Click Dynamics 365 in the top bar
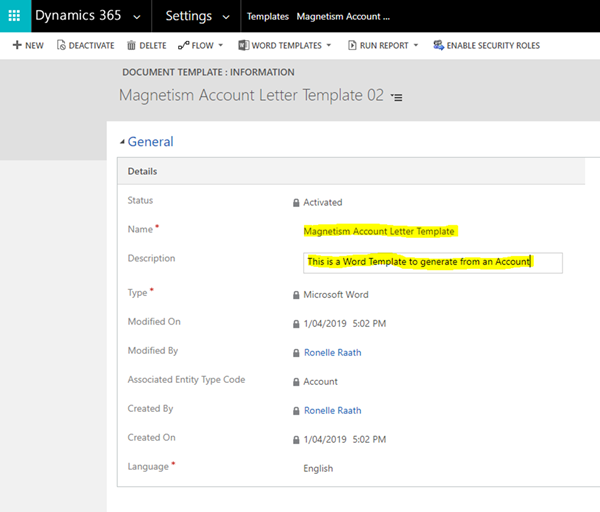The image size is (600, 512). coord(78,17)
